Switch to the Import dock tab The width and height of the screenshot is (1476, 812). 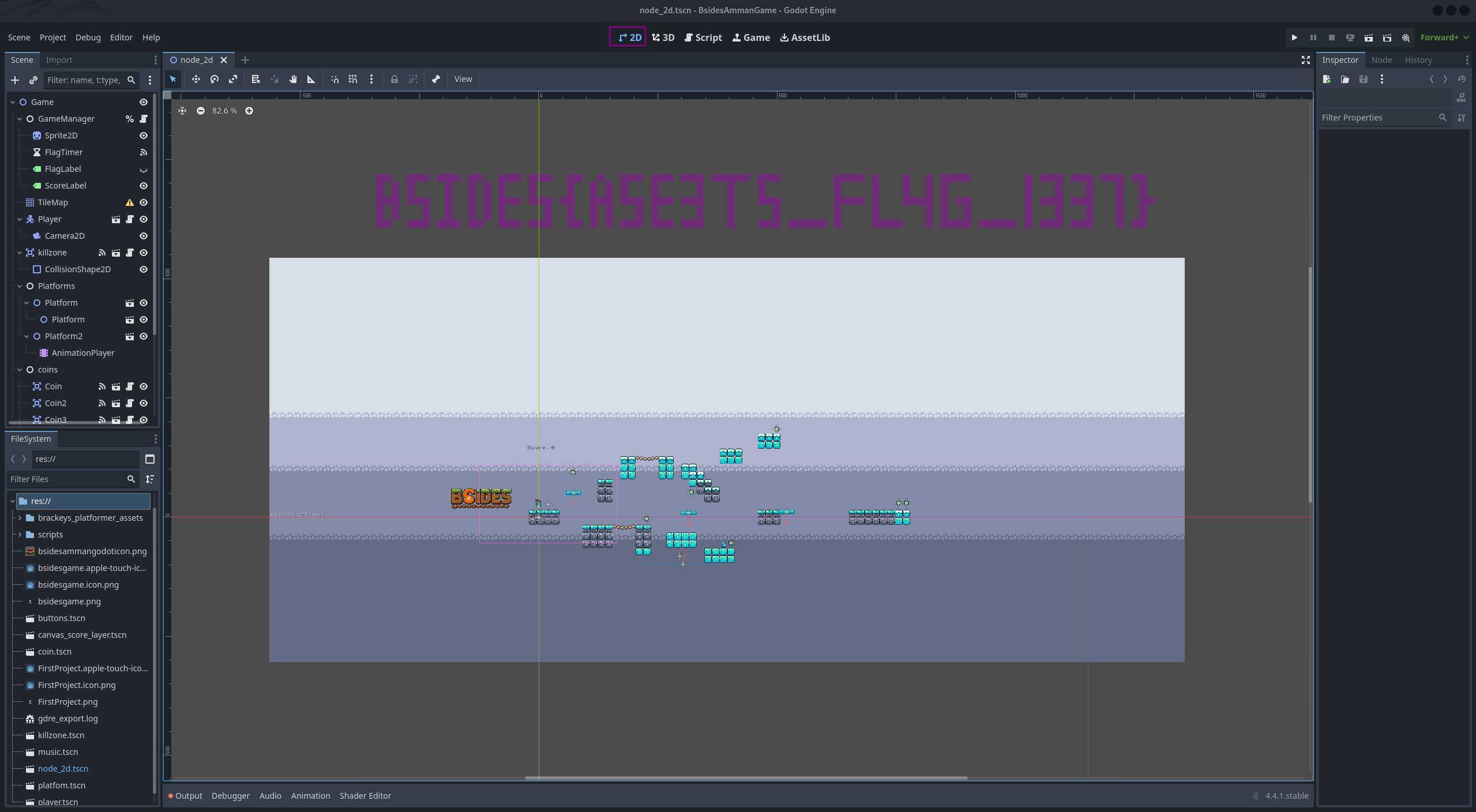[x=59, y=60]
